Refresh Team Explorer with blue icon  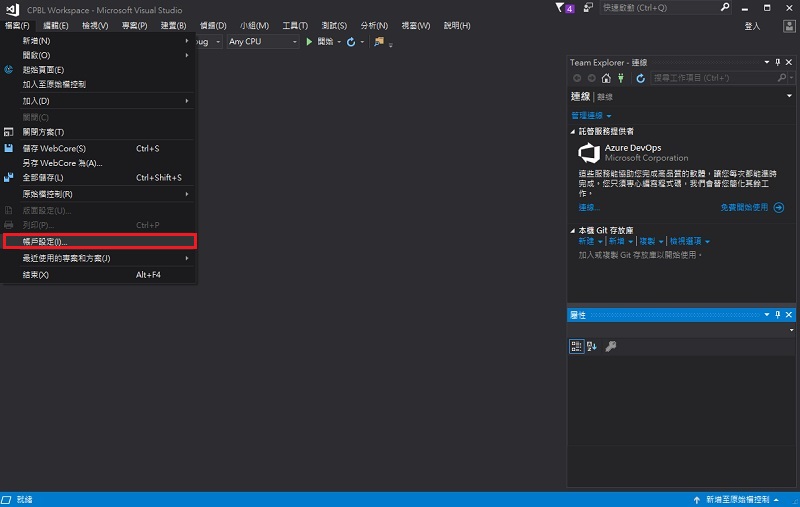click(640, 78)
